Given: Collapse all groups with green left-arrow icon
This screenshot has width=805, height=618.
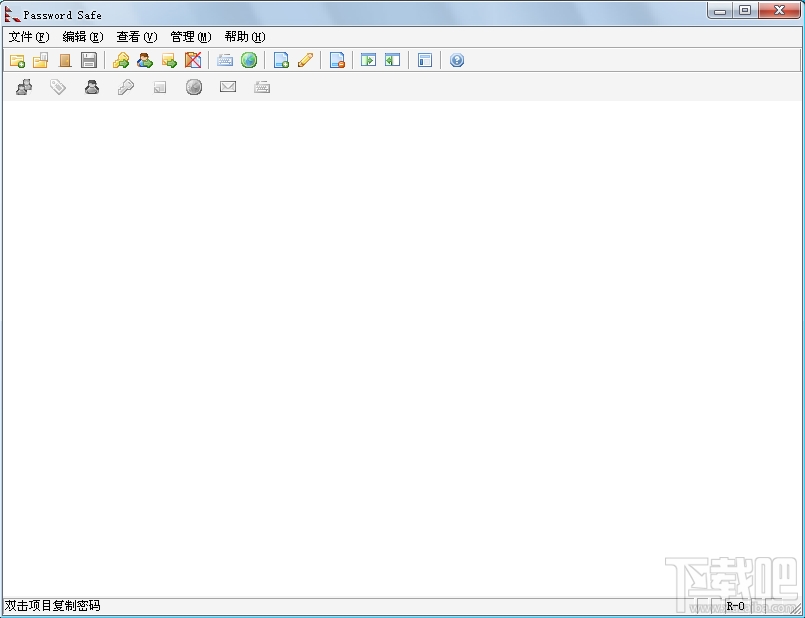Looking at the screenshot, I should pos(393,61).
